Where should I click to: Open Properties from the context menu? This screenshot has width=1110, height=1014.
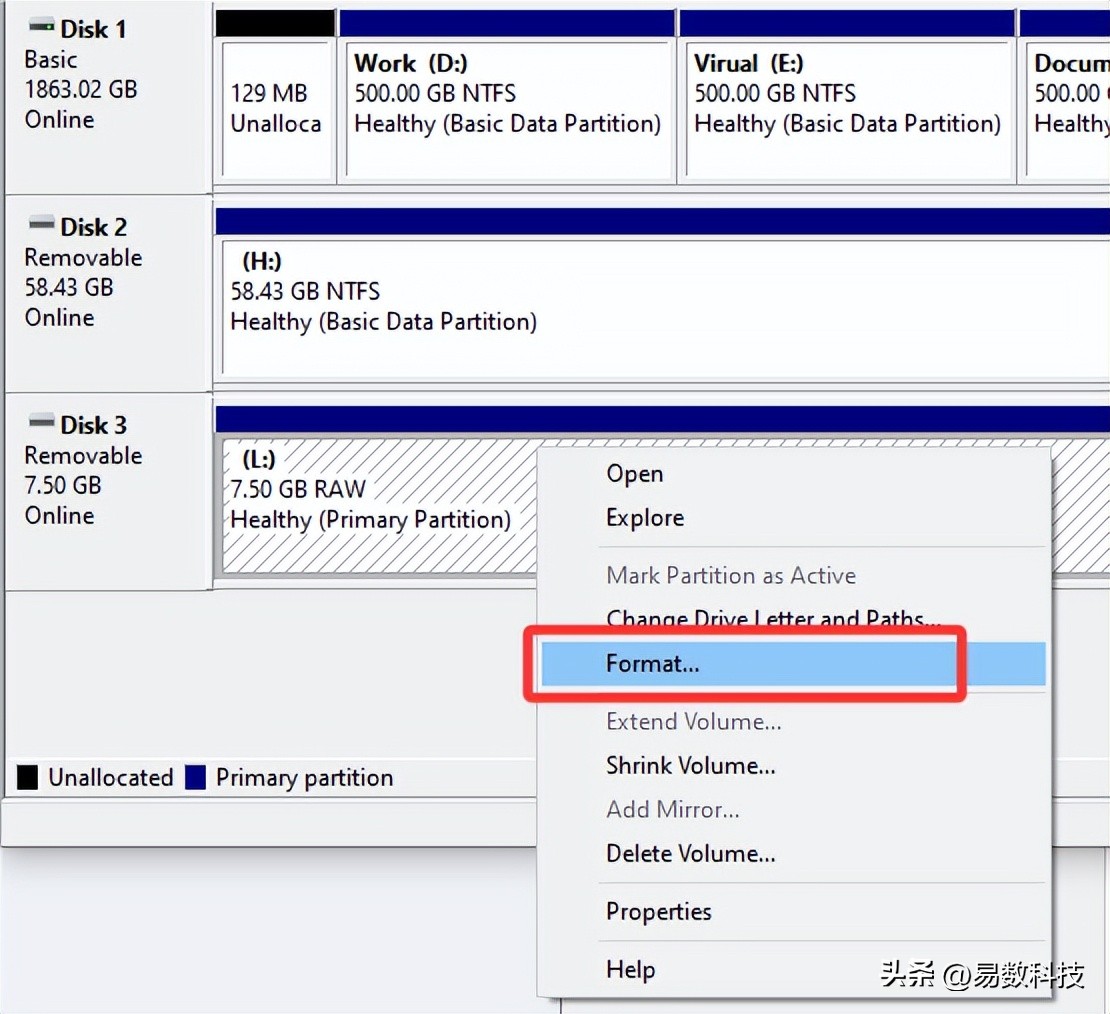658,912
